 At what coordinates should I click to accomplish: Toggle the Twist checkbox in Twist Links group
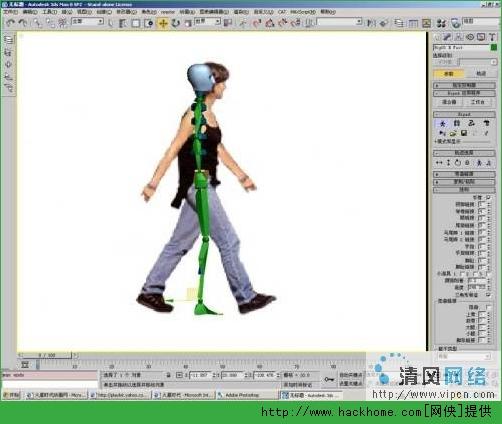pyautogui.click(x=488, y=307)
